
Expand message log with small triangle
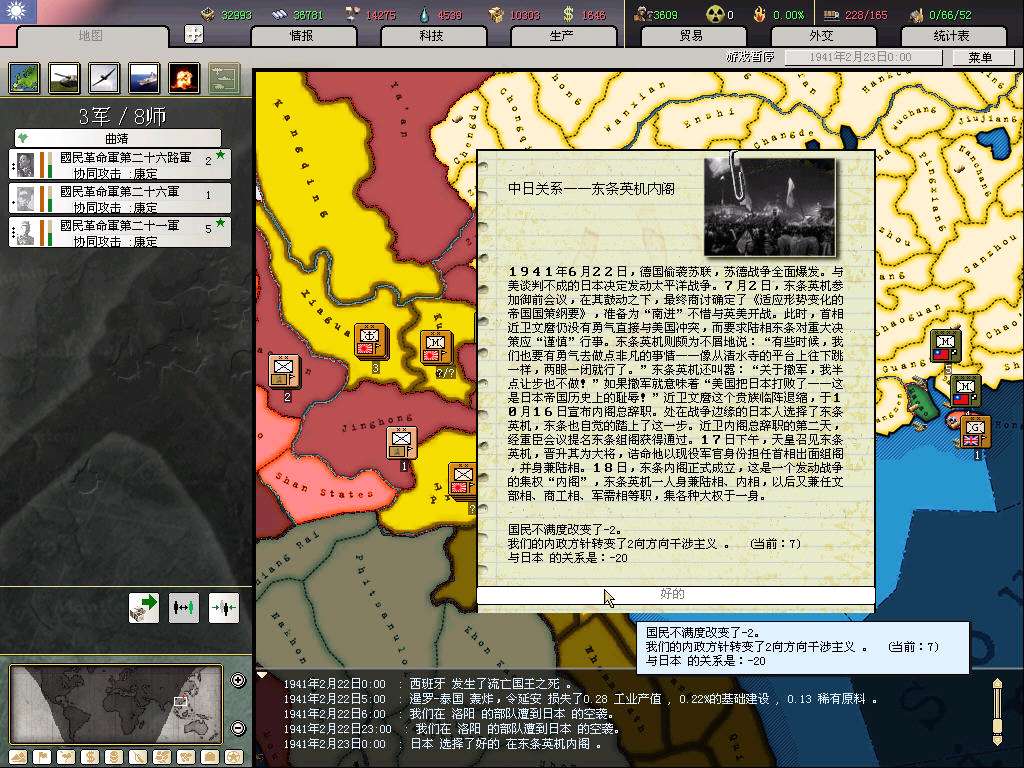[262, 675]
